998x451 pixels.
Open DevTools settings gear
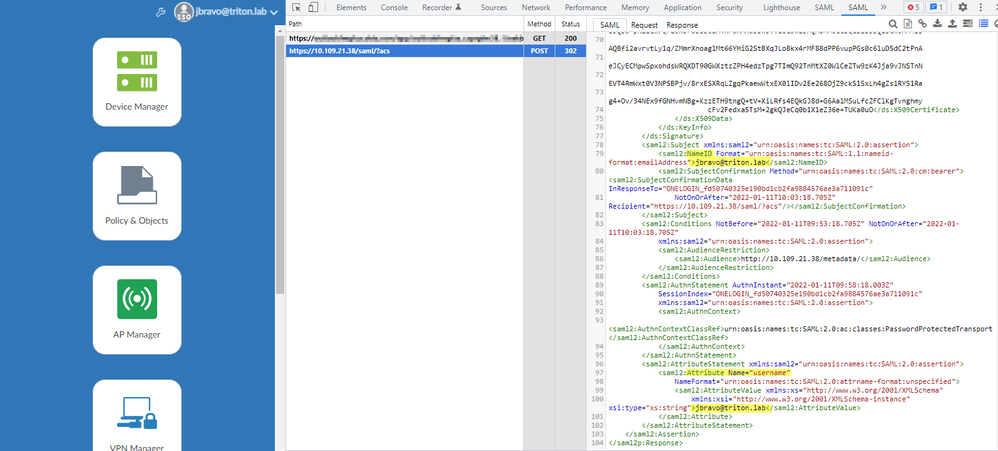click(x=963, y=7)
